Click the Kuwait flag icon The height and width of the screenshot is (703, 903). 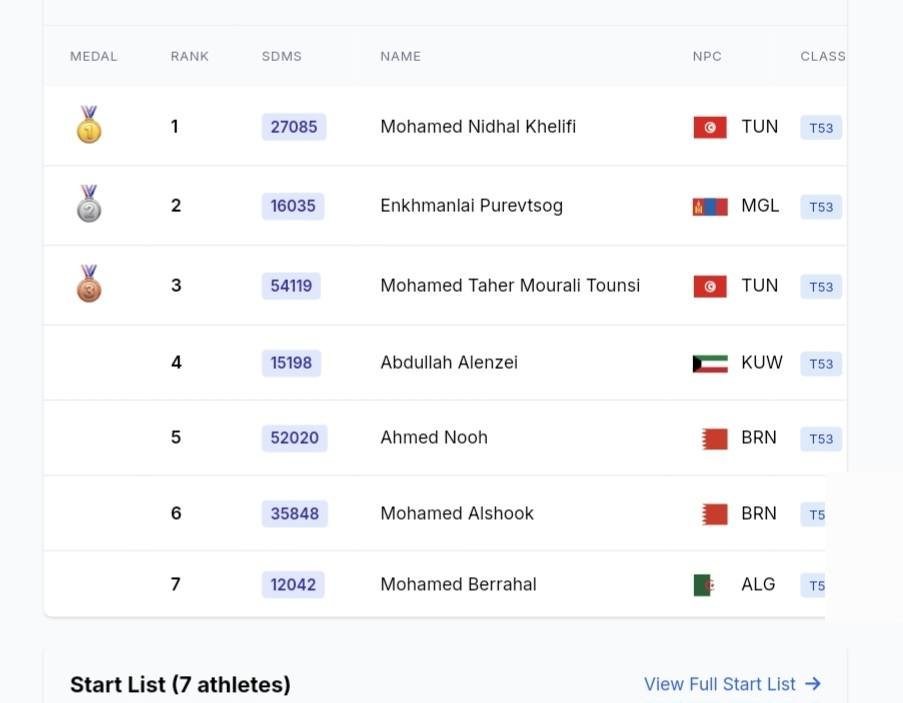tap(710, 363)
